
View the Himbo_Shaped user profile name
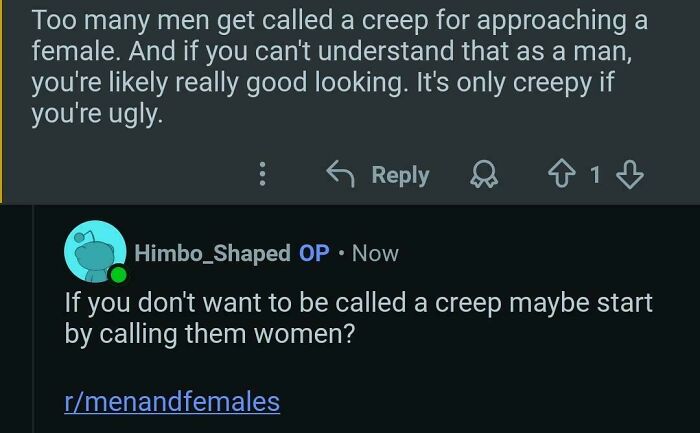tap(211, 253)
